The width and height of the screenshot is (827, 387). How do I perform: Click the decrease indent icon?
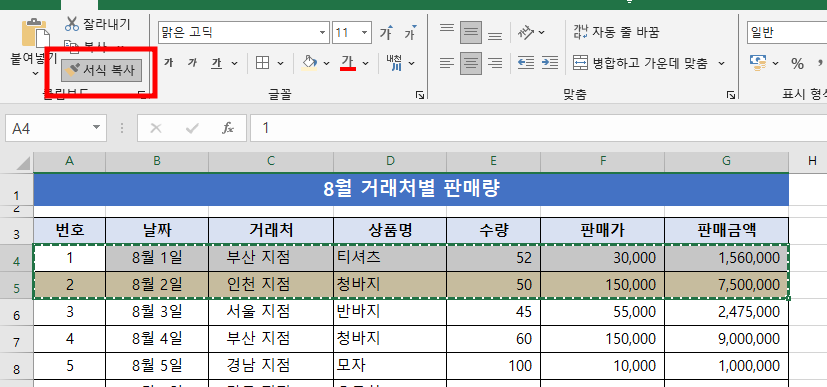tap(526, 63)
